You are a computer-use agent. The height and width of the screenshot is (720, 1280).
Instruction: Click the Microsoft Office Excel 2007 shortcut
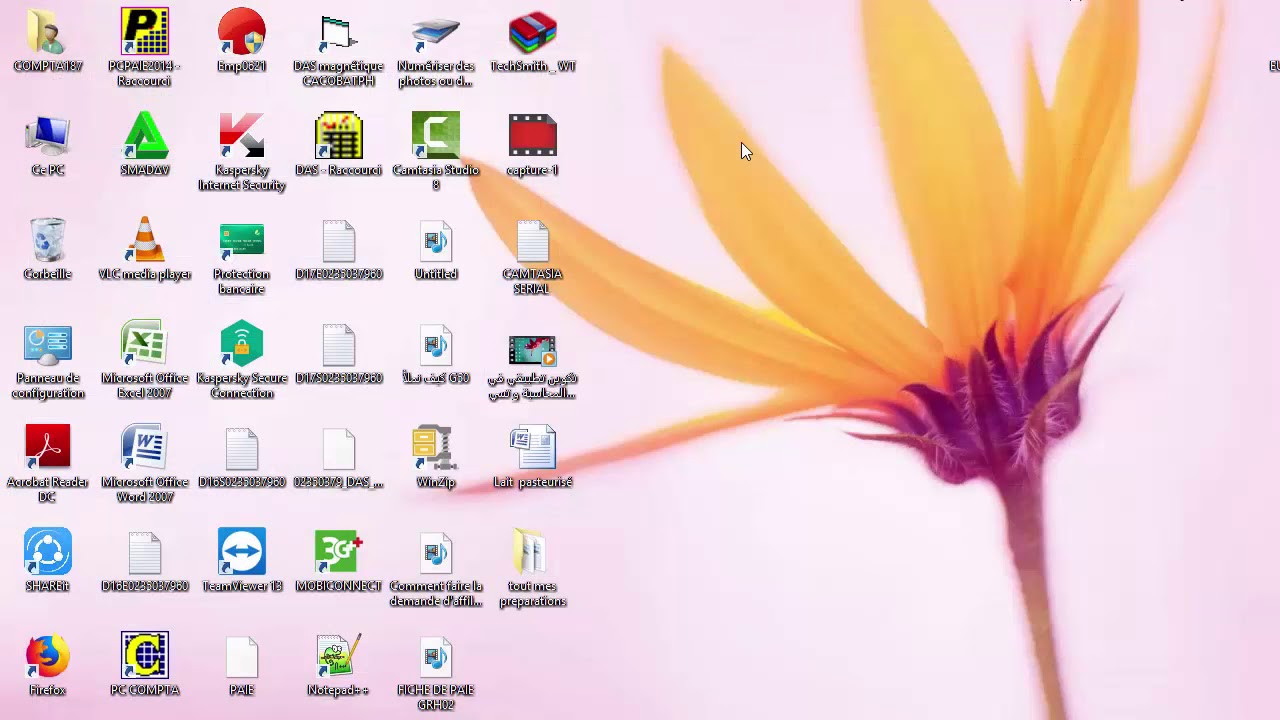tap(145, 344)
